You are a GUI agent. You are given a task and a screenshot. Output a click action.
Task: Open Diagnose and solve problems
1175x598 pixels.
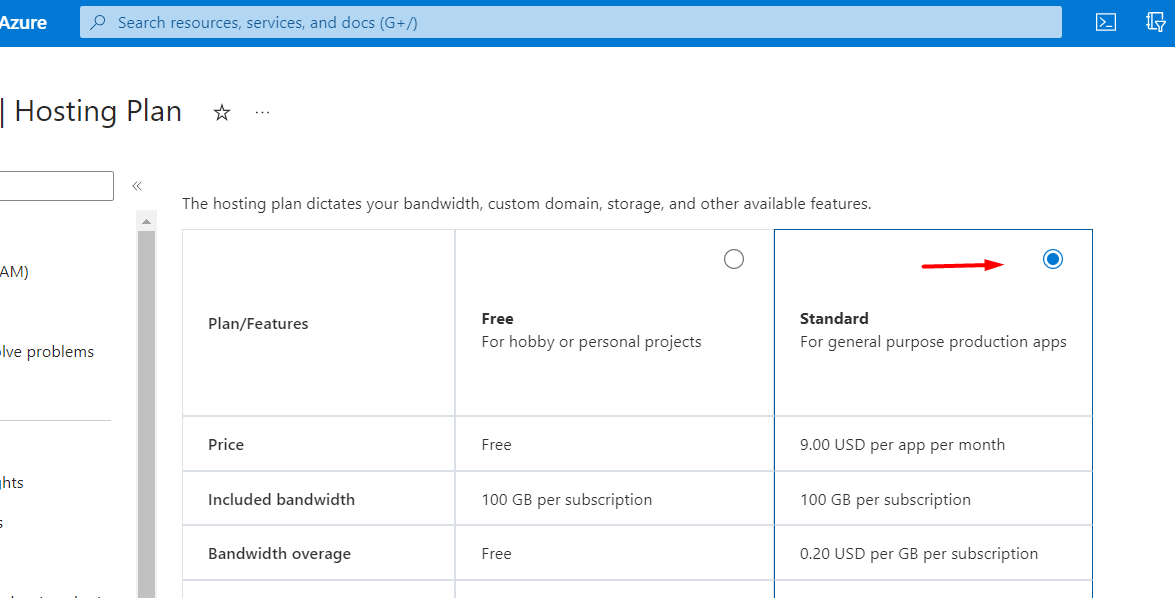click(46, 351)
